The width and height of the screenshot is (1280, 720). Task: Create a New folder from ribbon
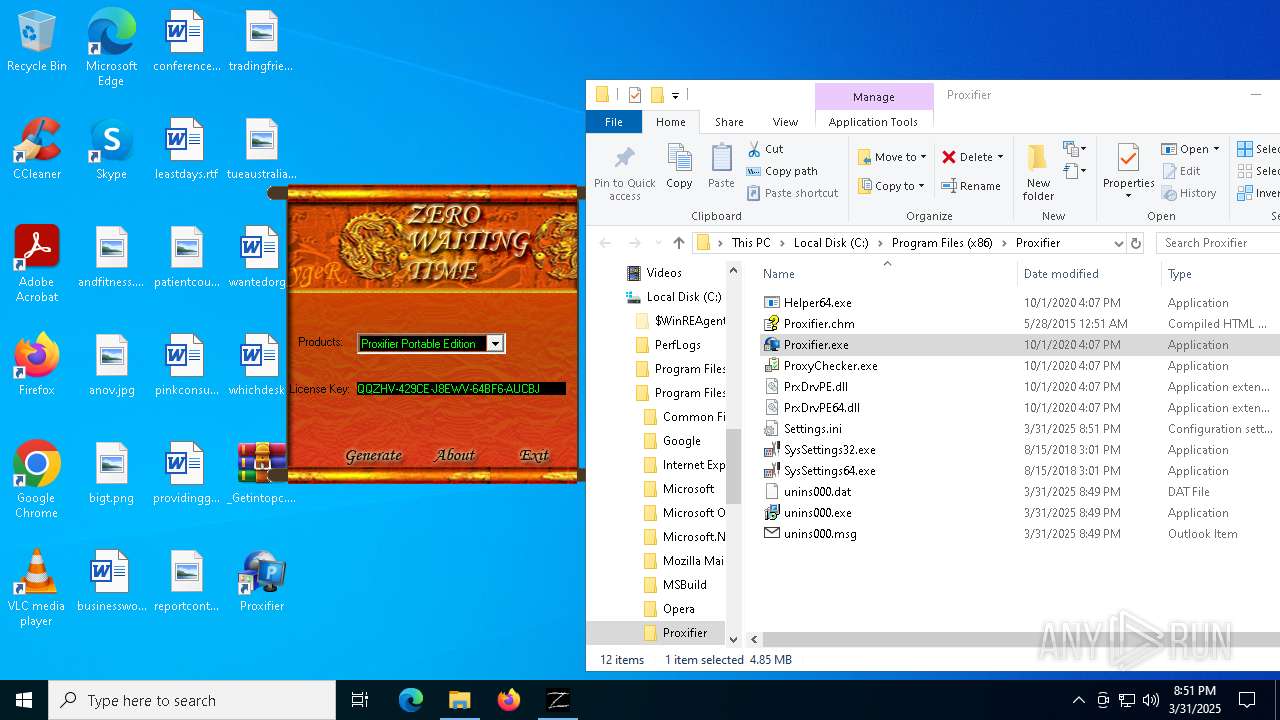[x=1038, y=173]
